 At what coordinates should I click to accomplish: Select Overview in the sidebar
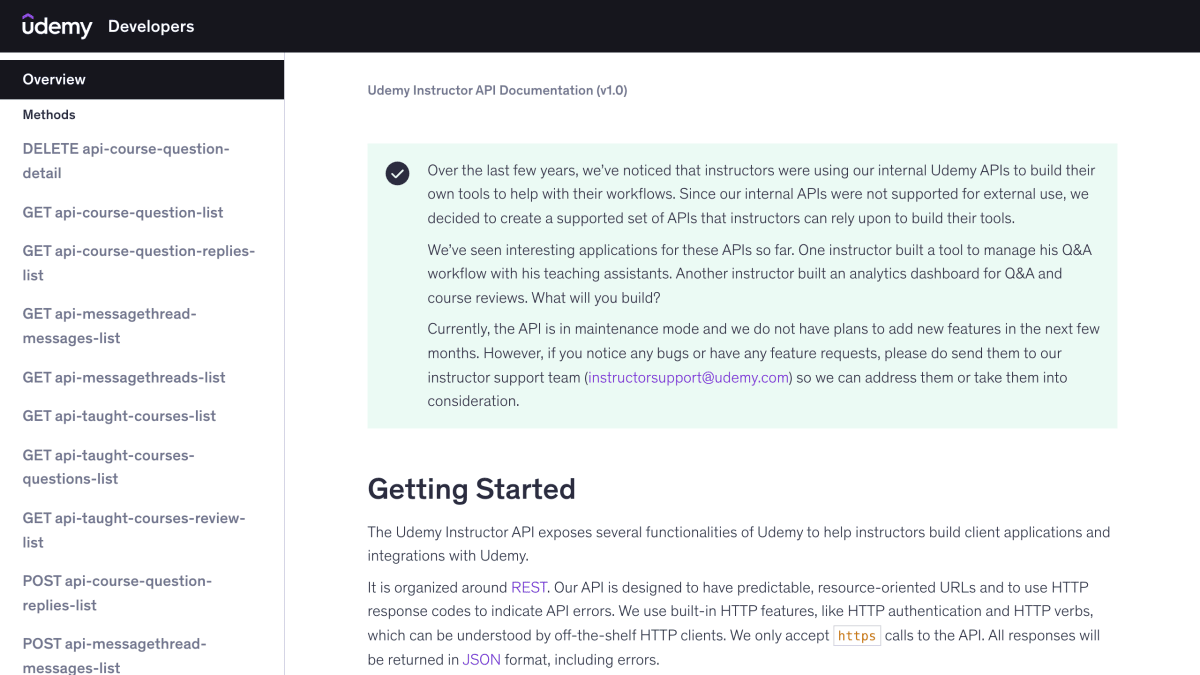pyautogui.click(x=142, y=79)
